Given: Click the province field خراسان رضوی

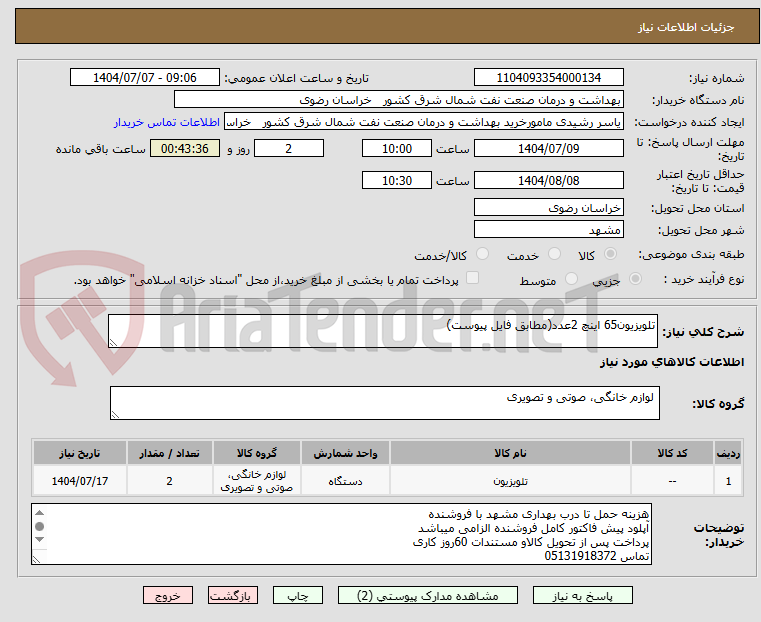Looking at the screenshot, I should click(x=548, y=208).
